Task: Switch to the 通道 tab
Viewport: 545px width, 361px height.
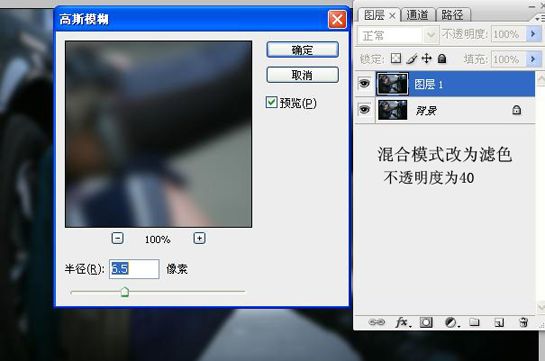Action: tap(417, 15)
